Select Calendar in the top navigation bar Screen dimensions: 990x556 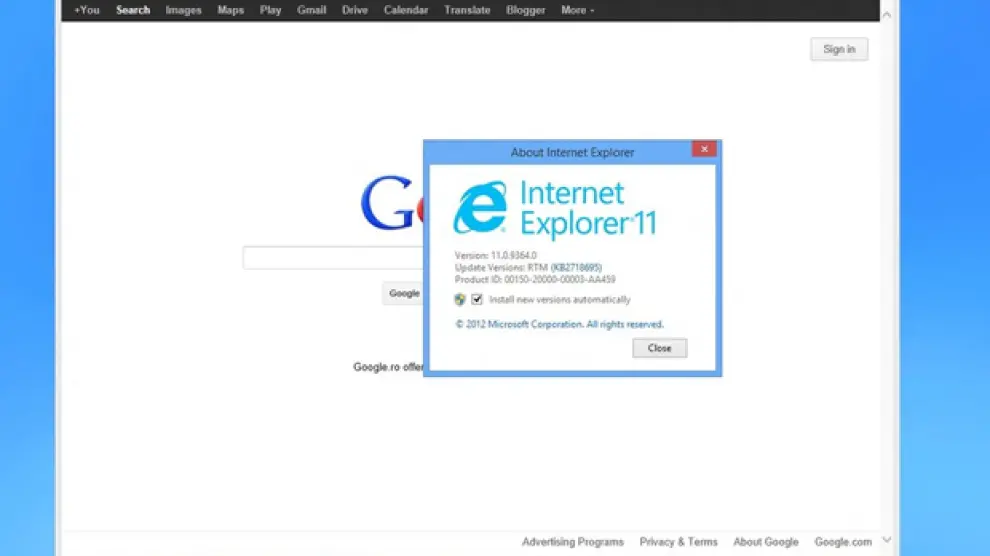point(406,10)
